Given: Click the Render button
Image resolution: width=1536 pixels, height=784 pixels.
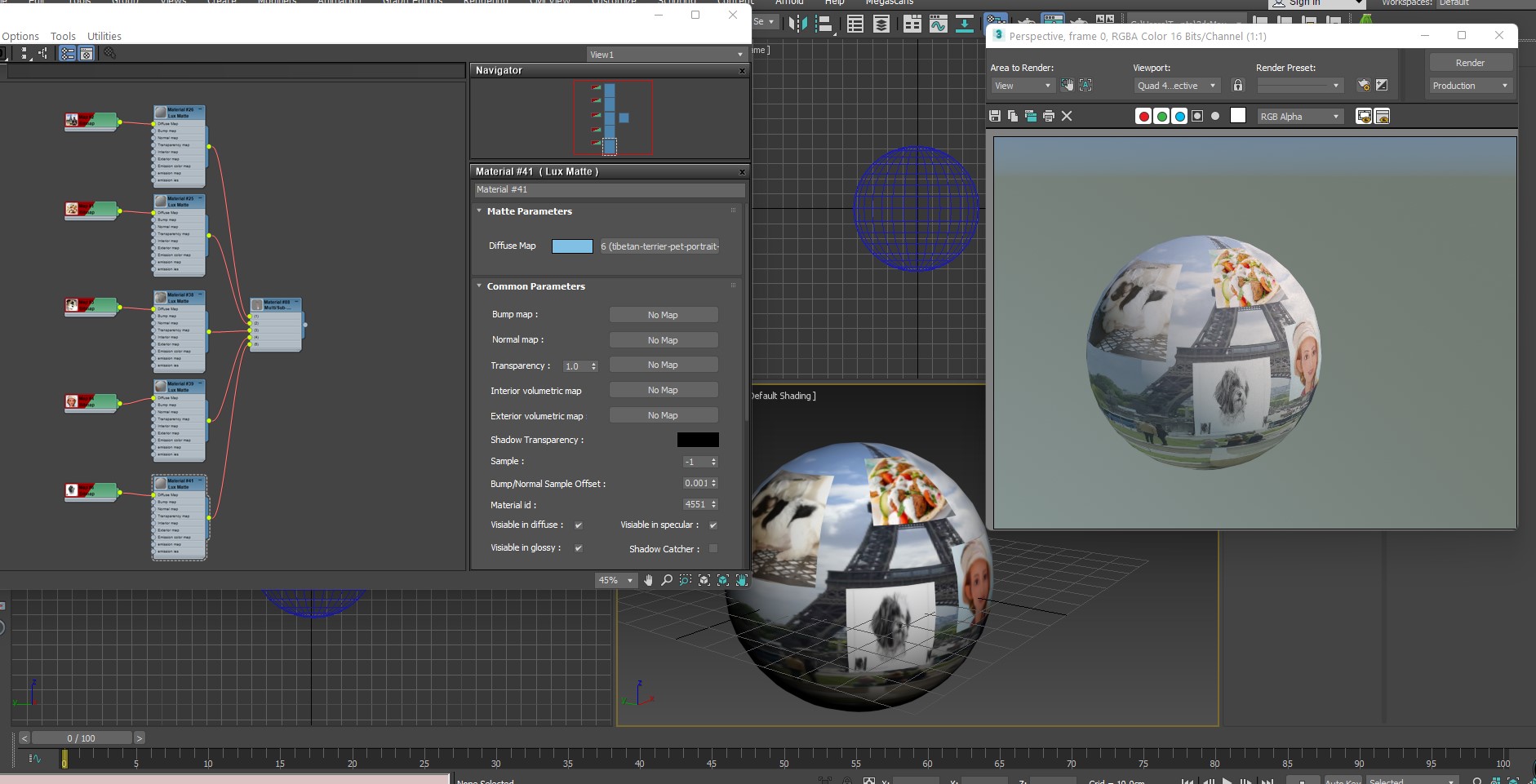Looking at the screenshot, I should [1470, 63].
